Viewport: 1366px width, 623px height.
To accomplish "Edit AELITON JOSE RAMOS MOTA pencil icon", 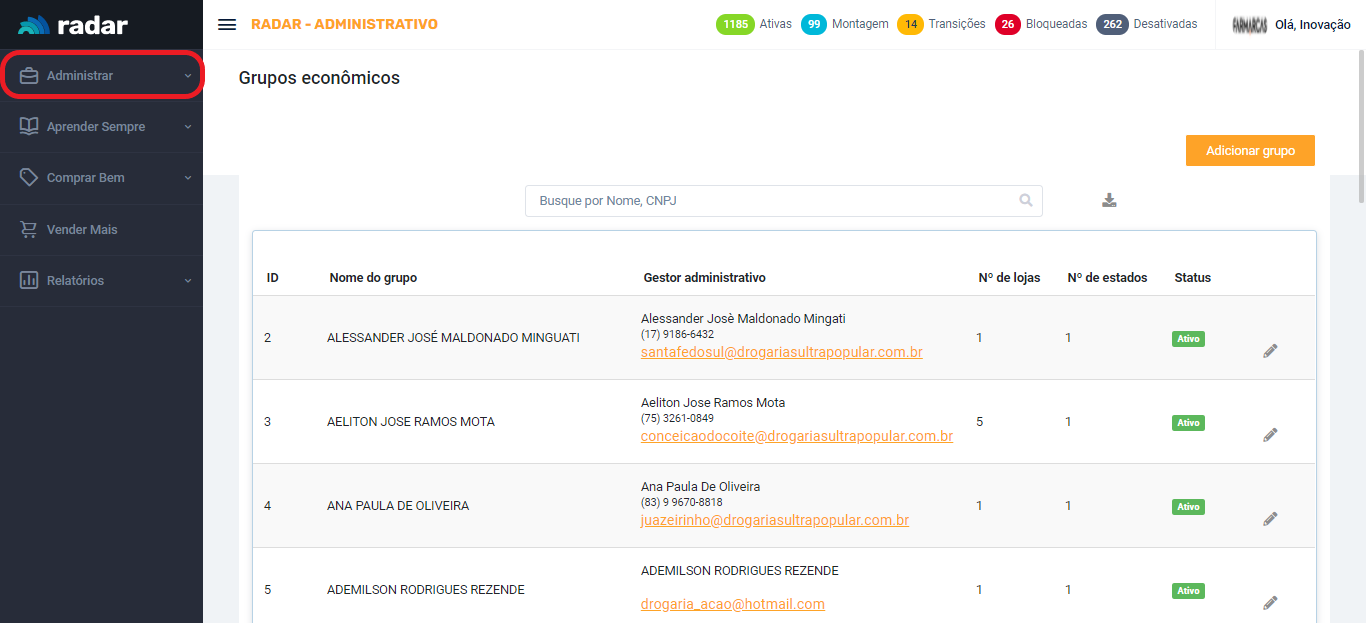I will pyautogui.click(x=1270, y=435).
